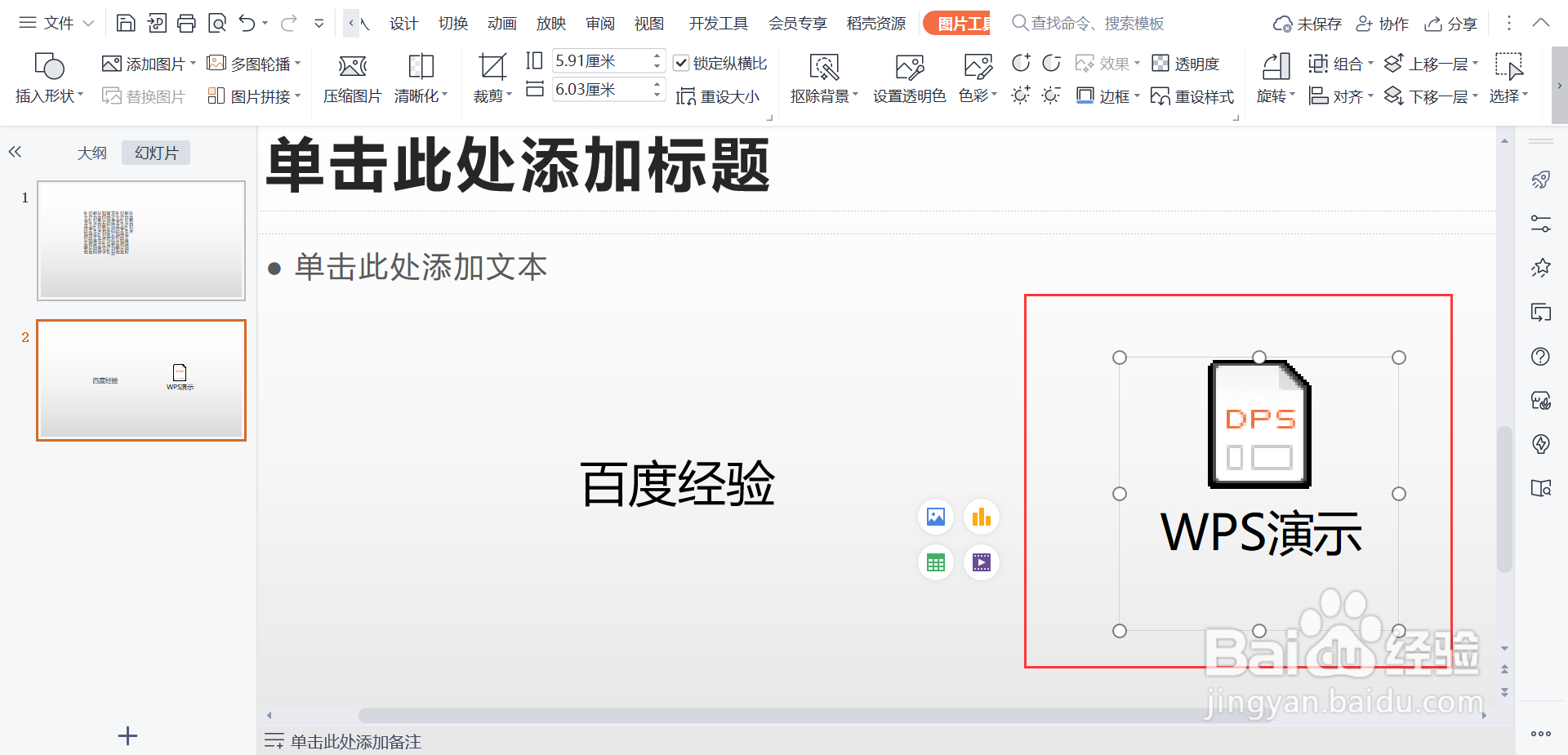The width and height of the screenshot is (1568, 755).
Task: Collapse the slide panel with double chevron
Action: [15, 152]
